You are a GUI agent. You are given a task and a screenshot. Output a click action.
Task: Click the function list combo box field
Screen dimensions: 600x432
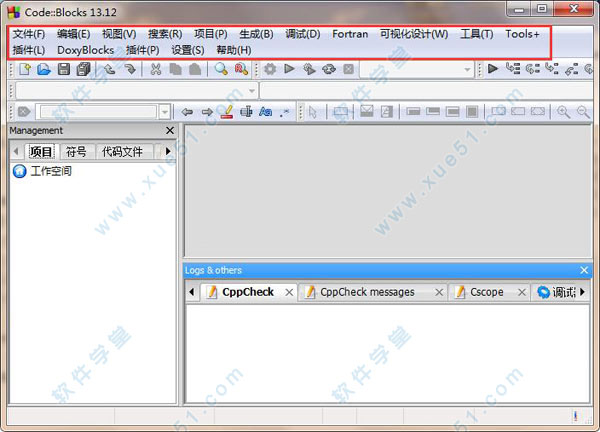[x=426, y=91]
